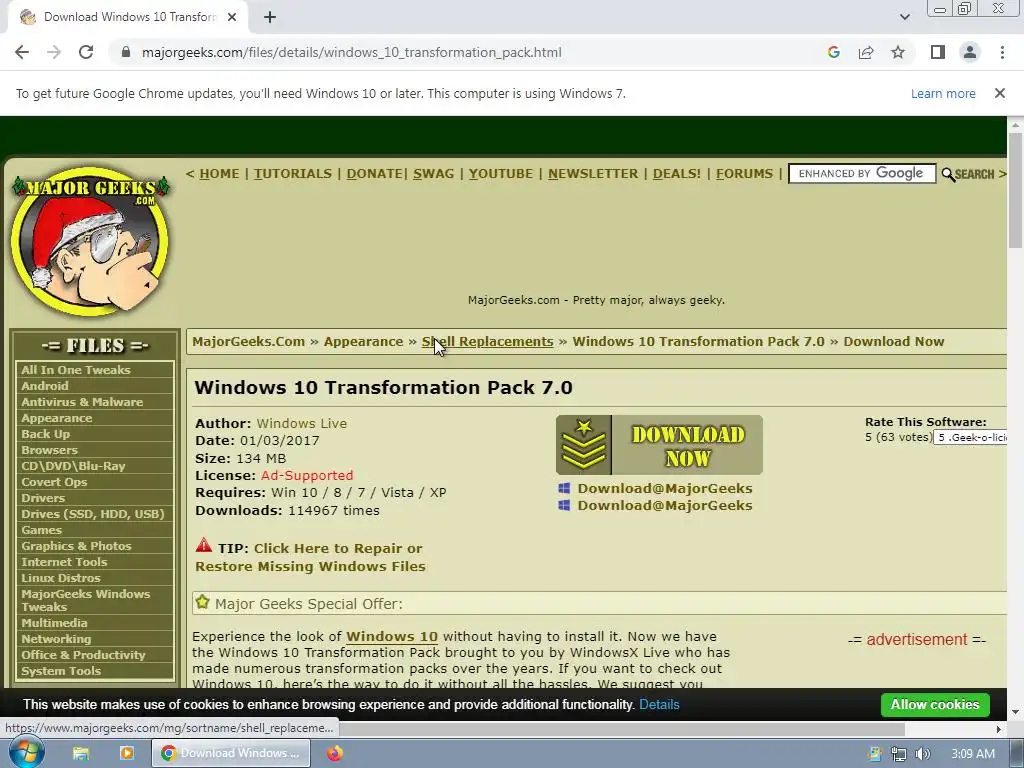The height and width of the screenshot is (768, 1024).
Task: Open the Geek-o-licious rating dropdown
Action: pyautogui.click(x=970, y=438)
